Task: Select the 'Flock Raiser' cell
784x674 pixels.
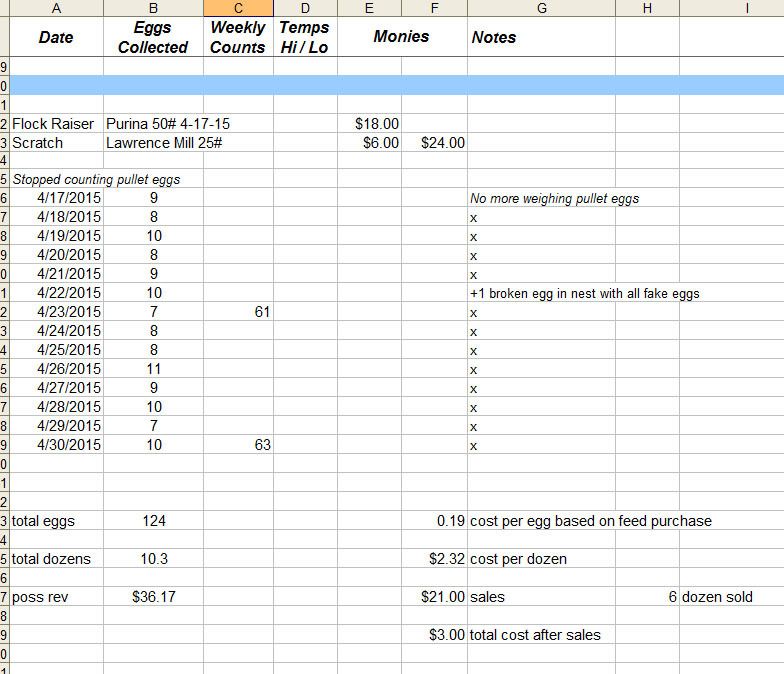Action: (53, 124)
